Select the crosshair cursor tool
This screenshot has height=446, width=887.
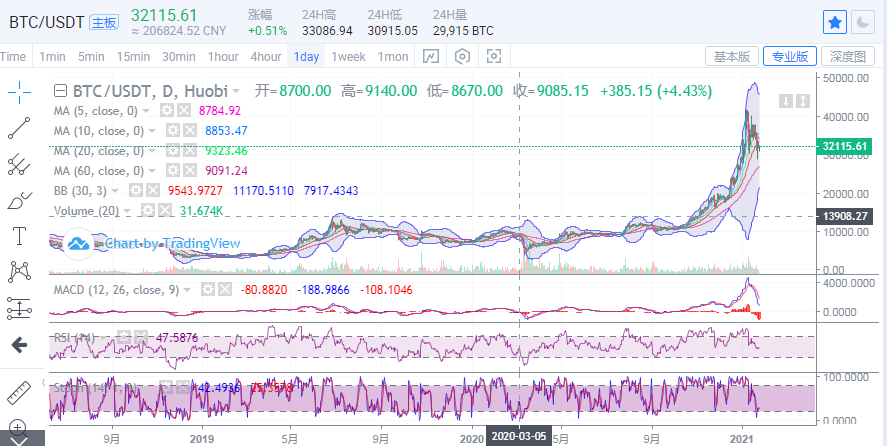coord(18,92)
